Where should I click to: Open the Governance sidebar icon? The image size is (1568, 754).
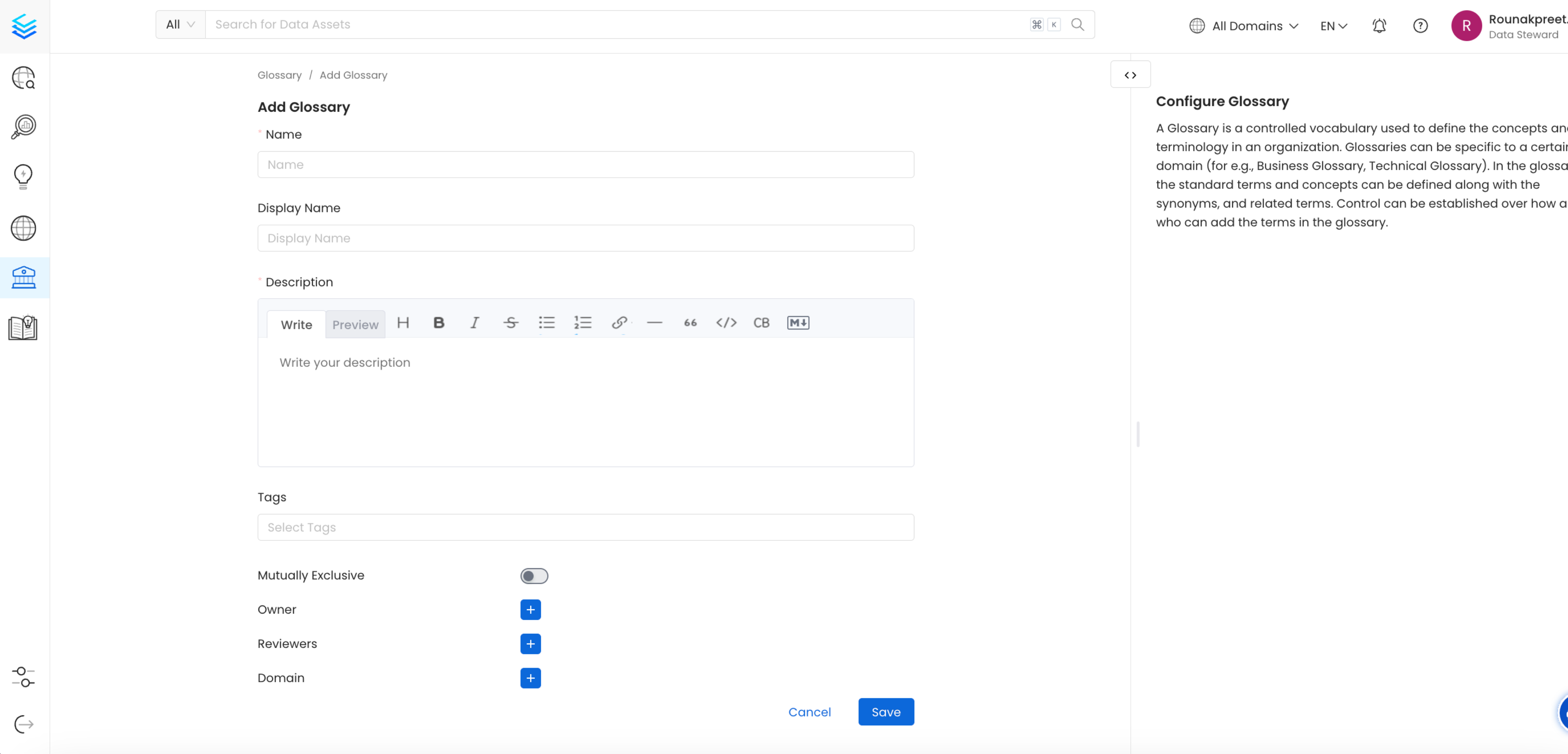24,278
